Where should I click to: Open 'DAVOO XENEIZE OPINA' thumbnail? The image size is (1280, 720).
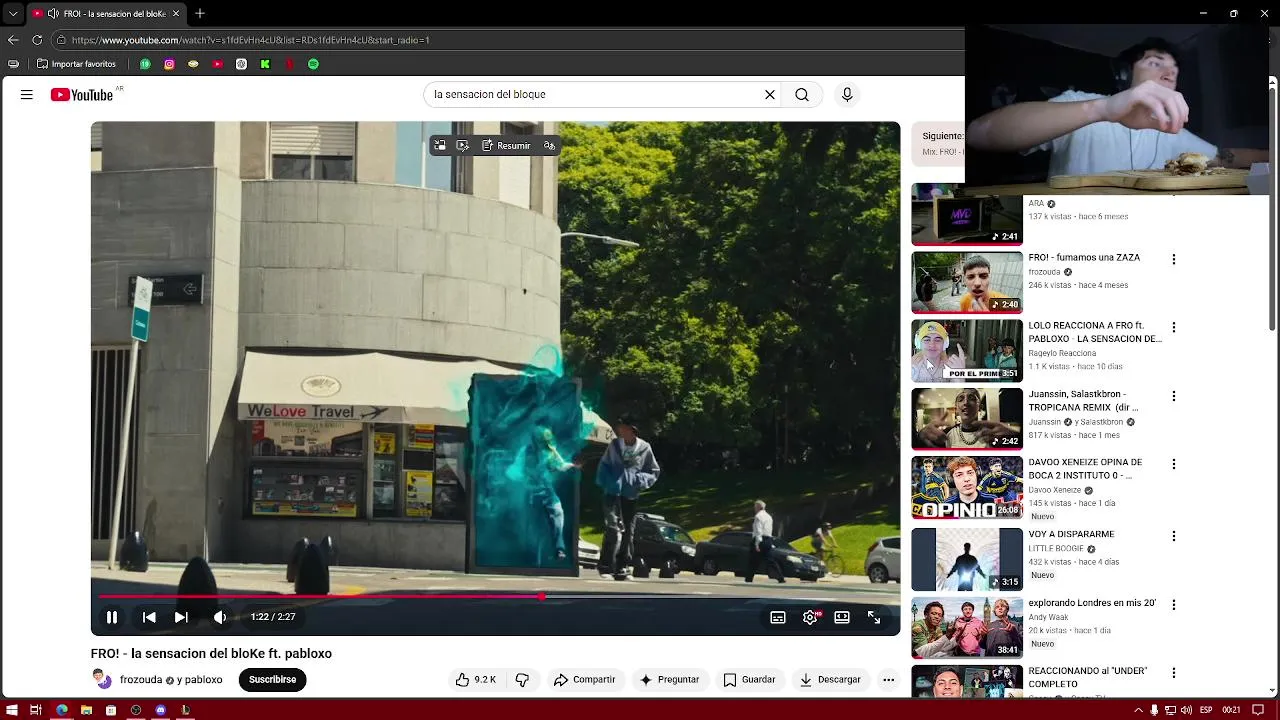click(967, 488)
